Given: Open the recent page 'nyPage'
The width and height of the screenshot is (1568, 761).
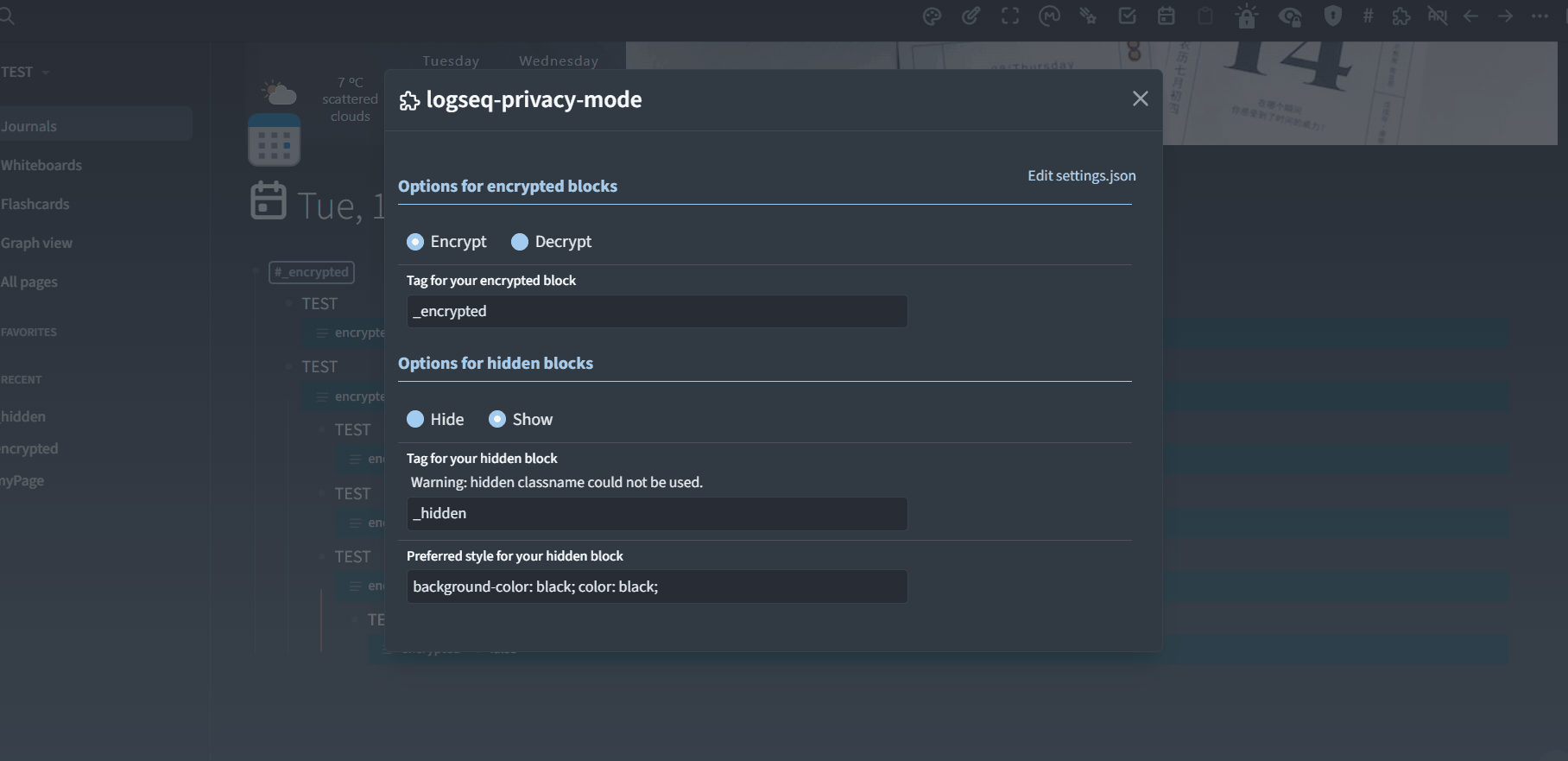Looking at the screenshot, I should 22,480.
